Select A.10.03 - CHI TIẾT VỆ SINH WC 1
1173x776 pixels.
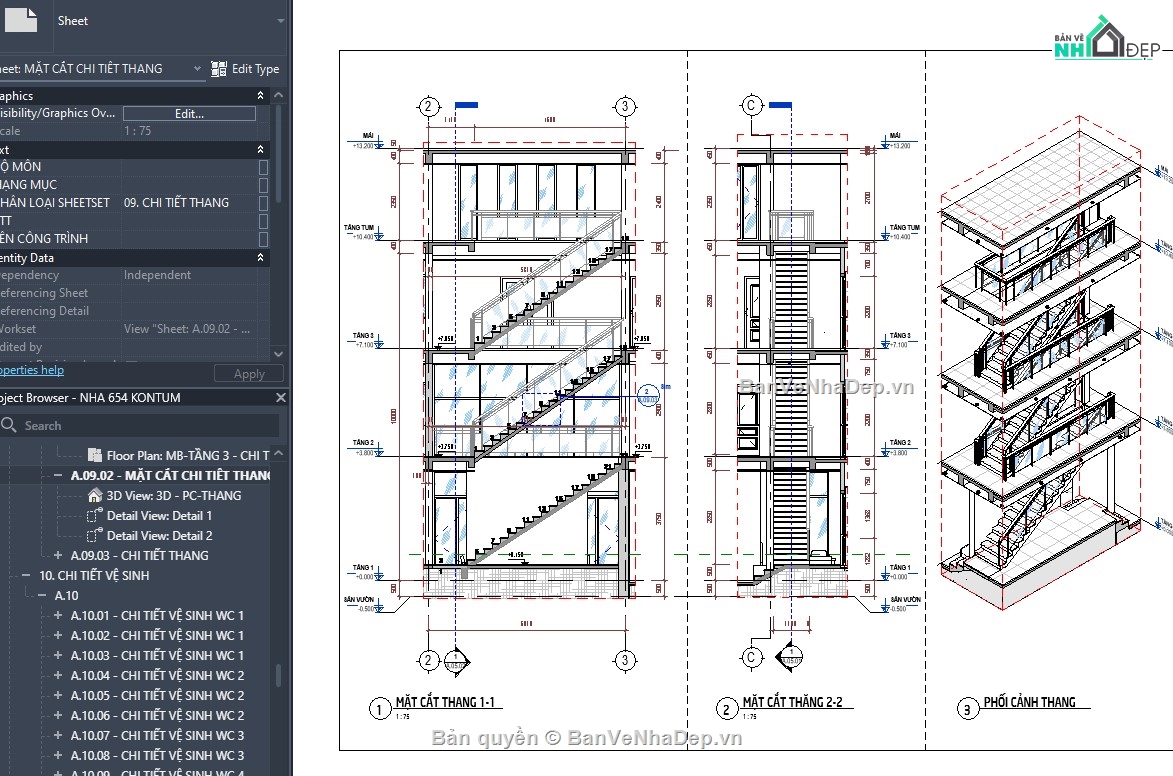pyautogui.click(x=157, y=656)
